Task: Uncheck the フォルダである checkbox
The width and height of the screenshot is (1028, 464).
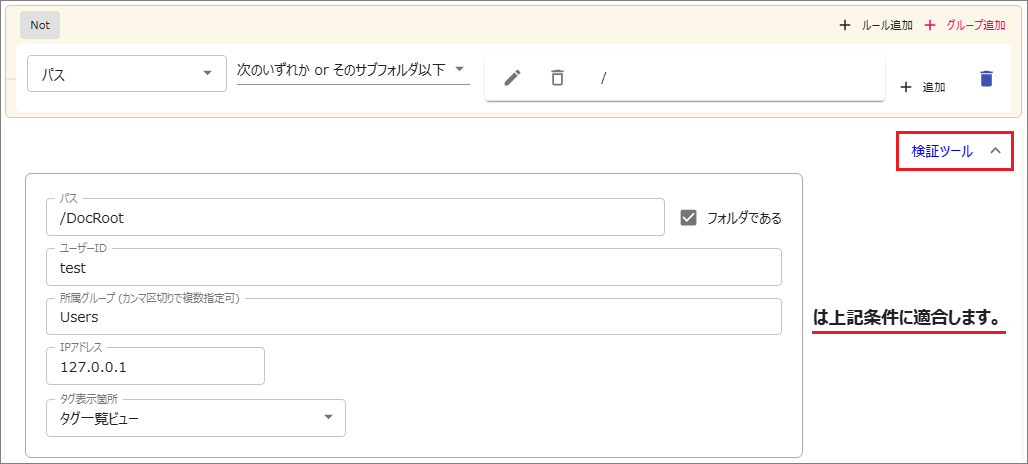Action: pyautogui.click(x=688, y=217)
